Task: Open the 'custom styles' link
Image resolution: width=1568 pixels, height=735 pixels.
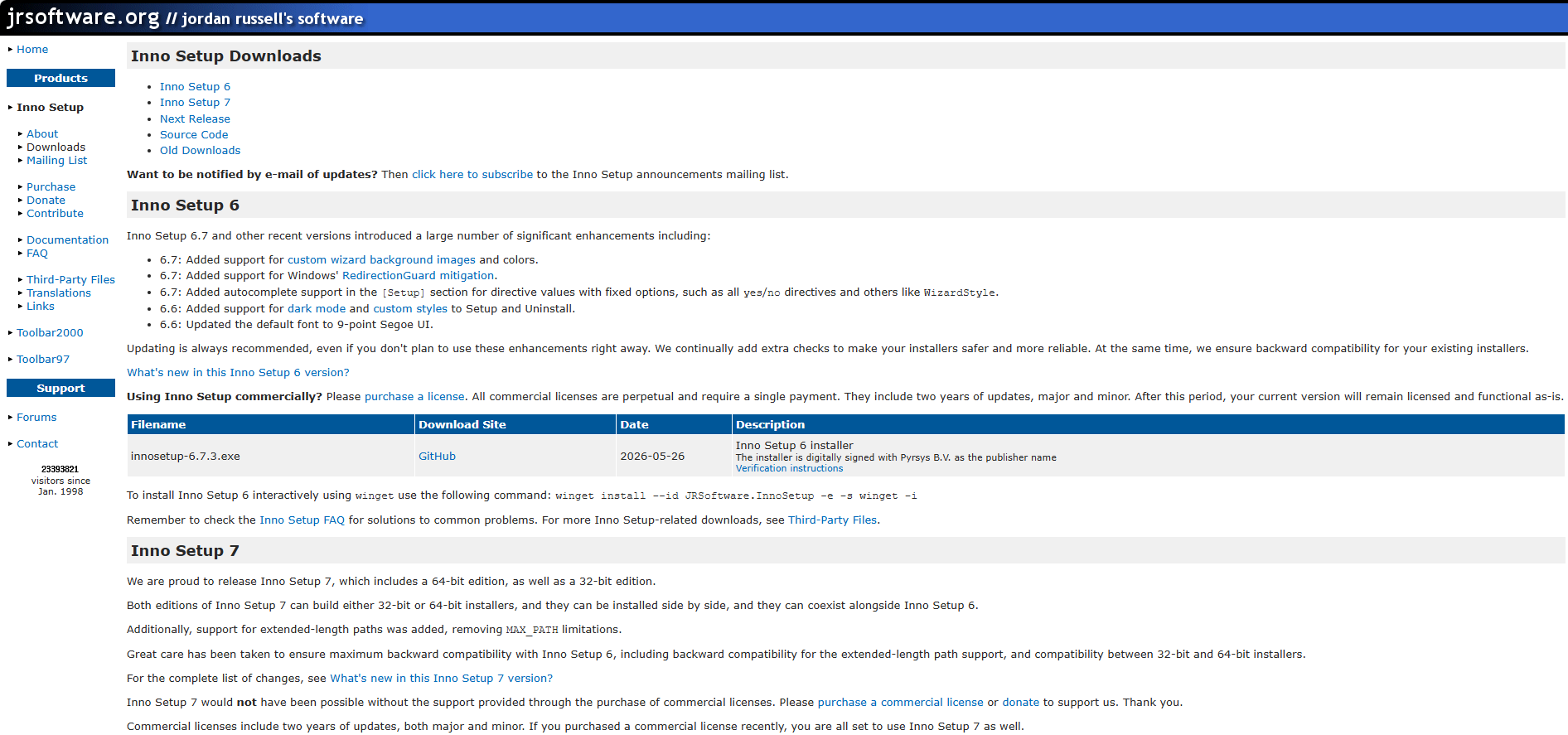Action: 410,309
